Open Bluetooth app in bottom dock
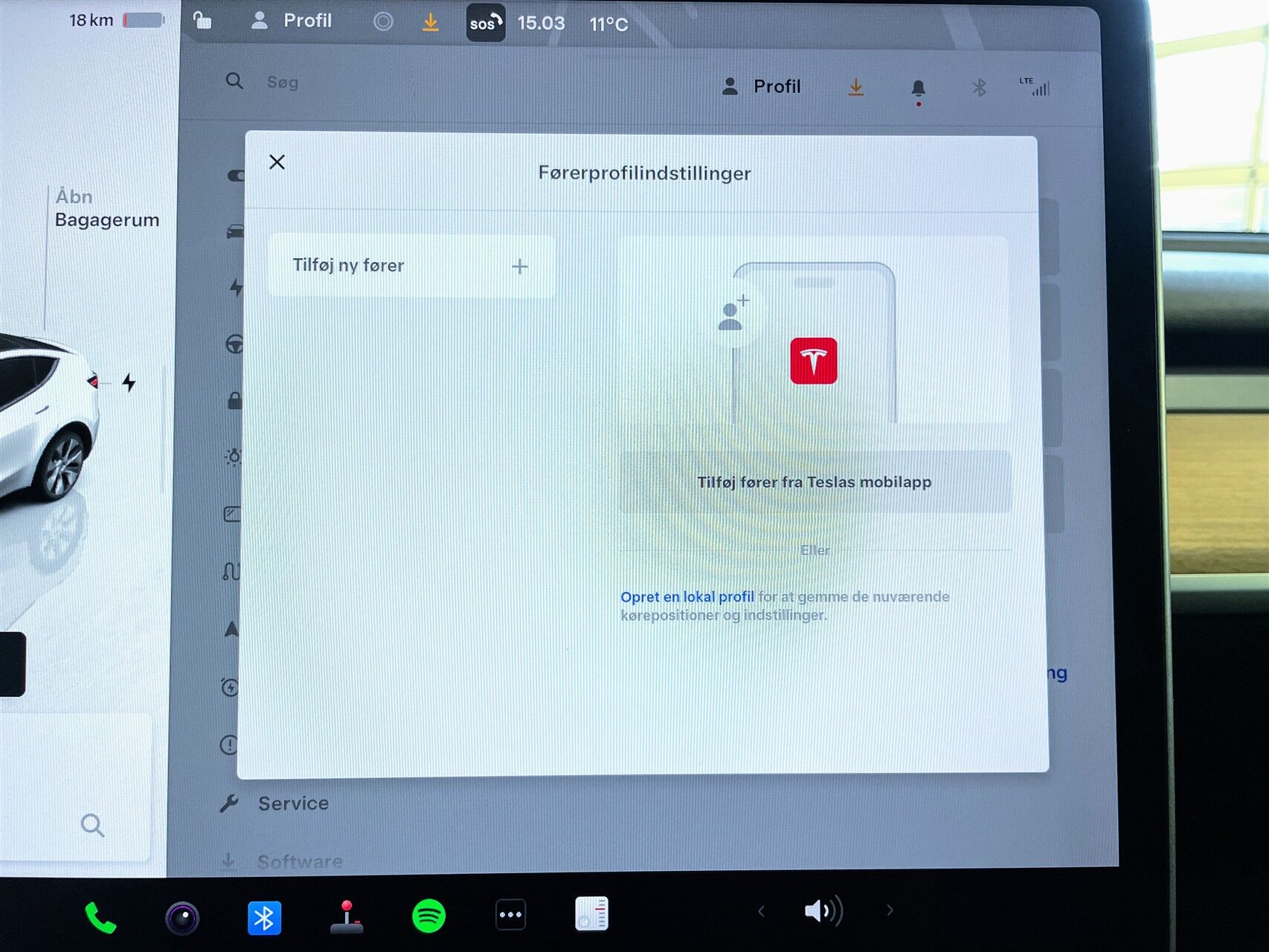The image size is (1269, 952). (x=264, y=918)
